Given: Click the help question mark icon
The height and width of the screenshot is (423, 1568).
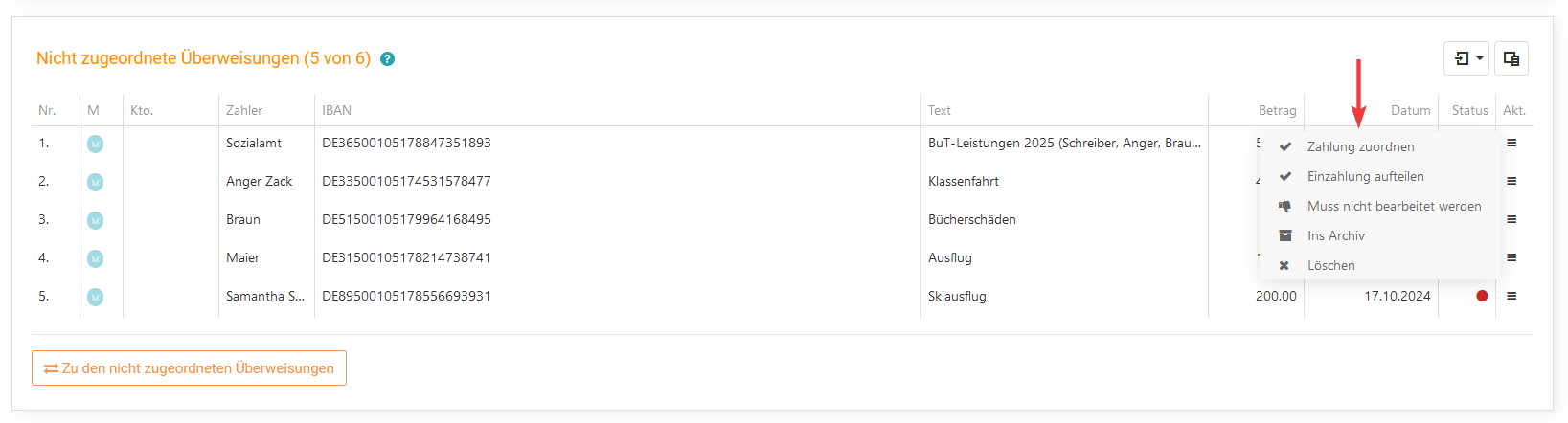Looking at the screenshot, I should (x=387, y=59).
